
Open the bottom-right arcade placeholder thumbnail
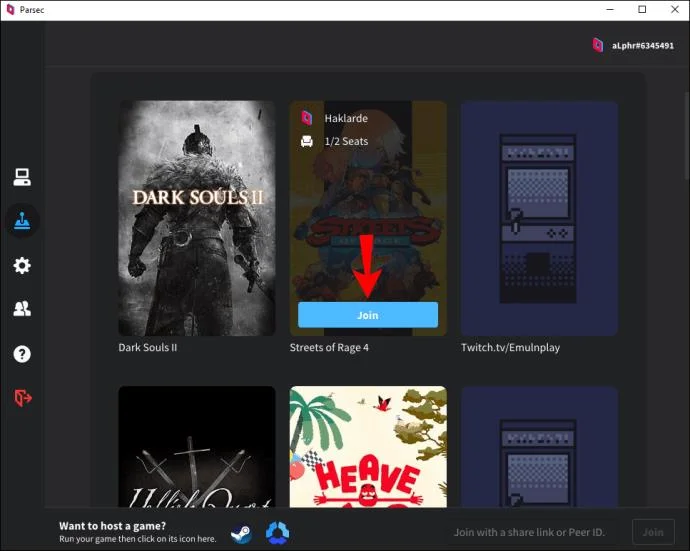point(539,446)
